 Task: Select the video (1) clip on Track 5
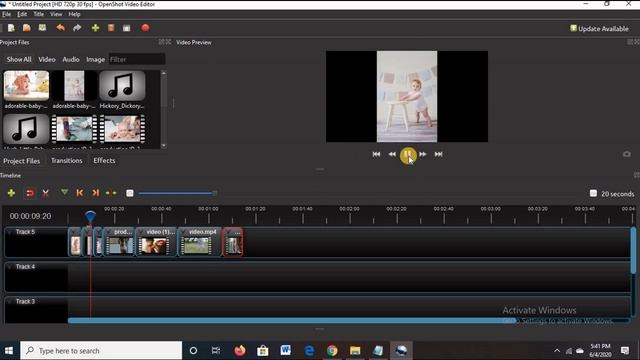tap(156, 242)
